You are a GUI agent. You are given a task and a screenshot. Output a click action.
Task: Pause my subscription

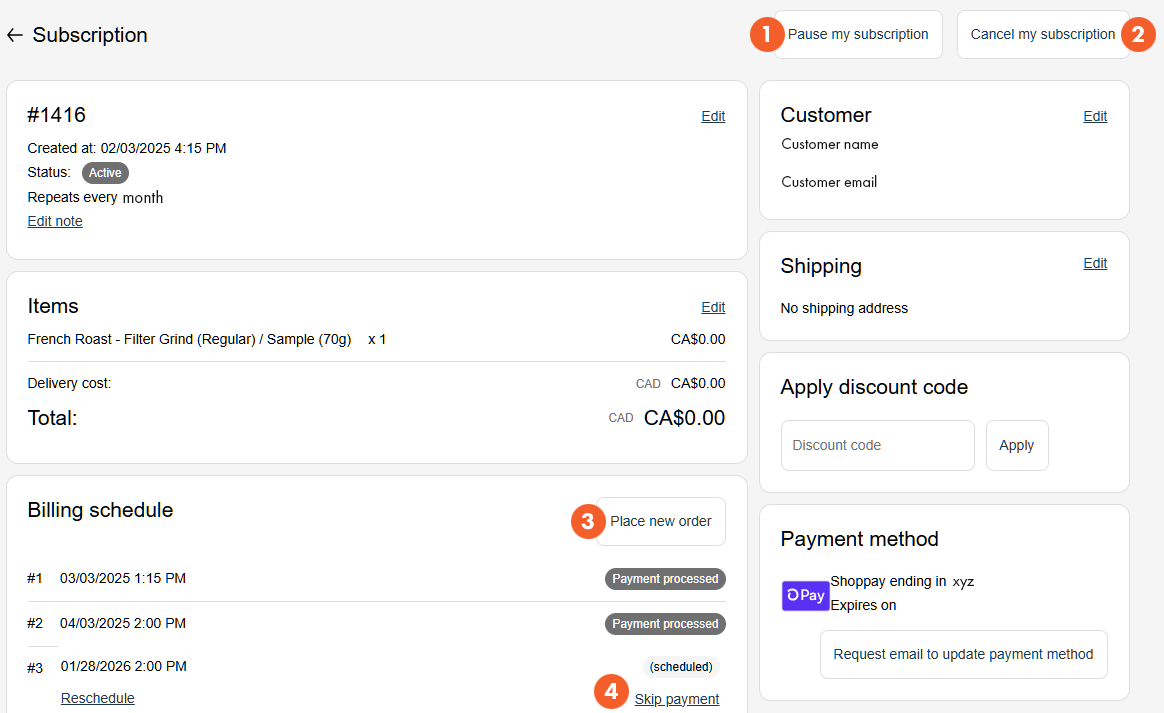(x=858, y=35)
